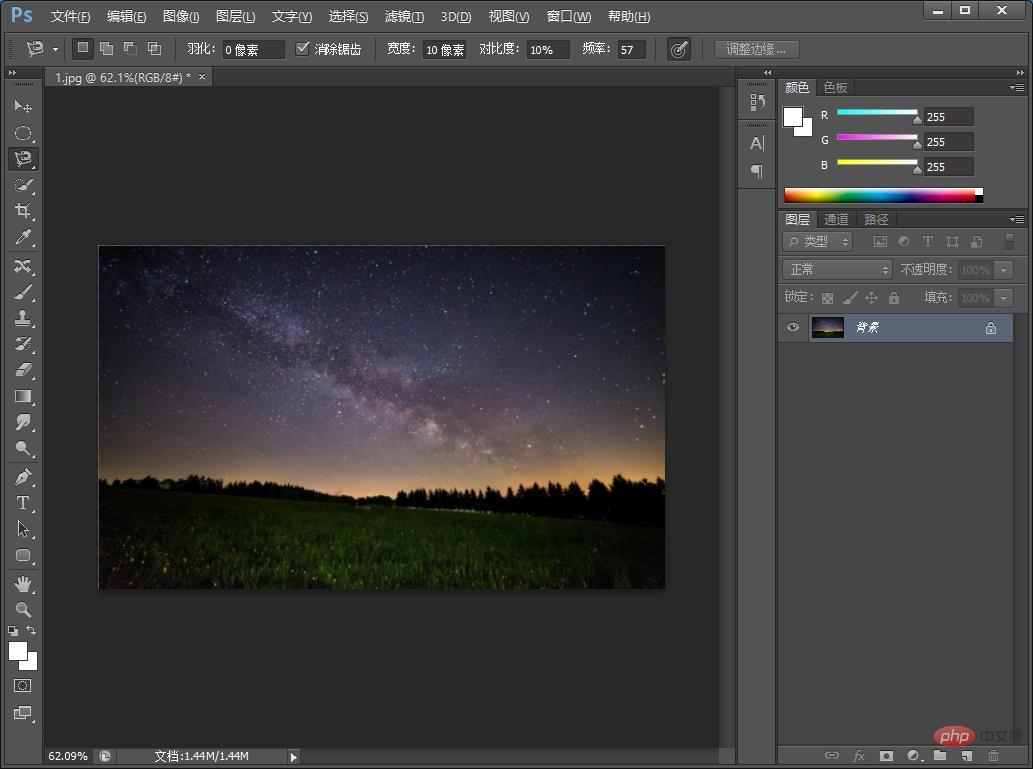Select the Pen tool
The image size is (1033, 769).
(x=23, y=476)
